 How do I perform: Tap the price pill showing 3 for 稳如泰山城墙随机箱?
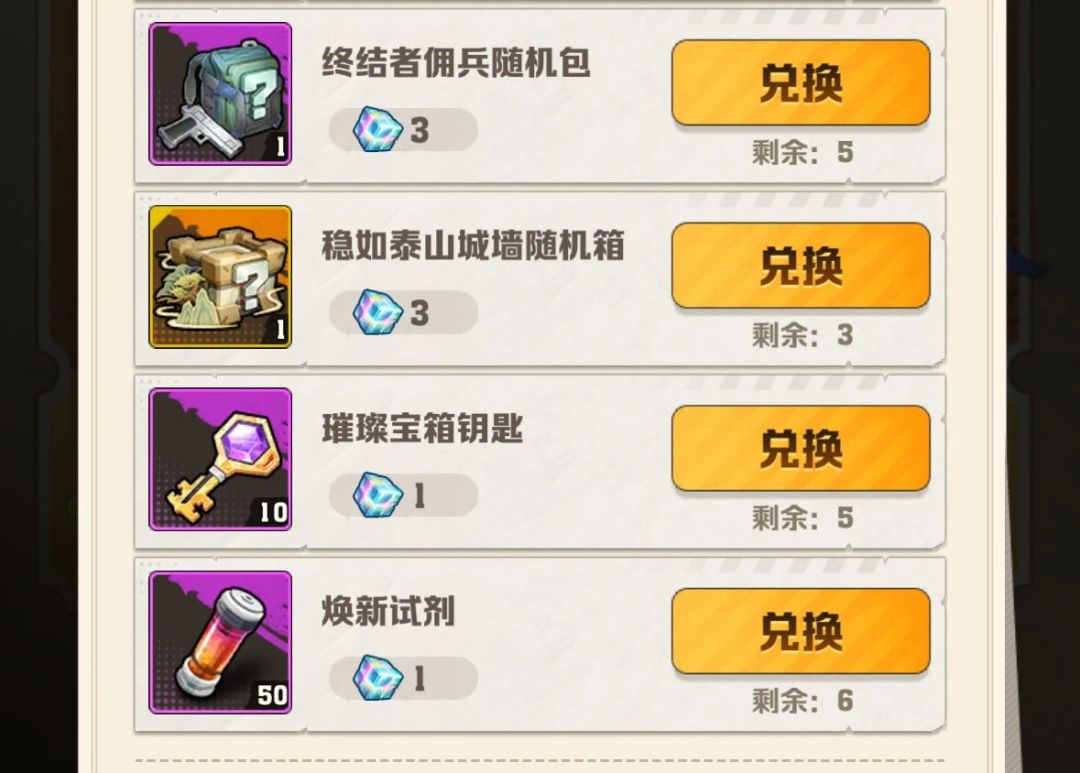[404, 312]
